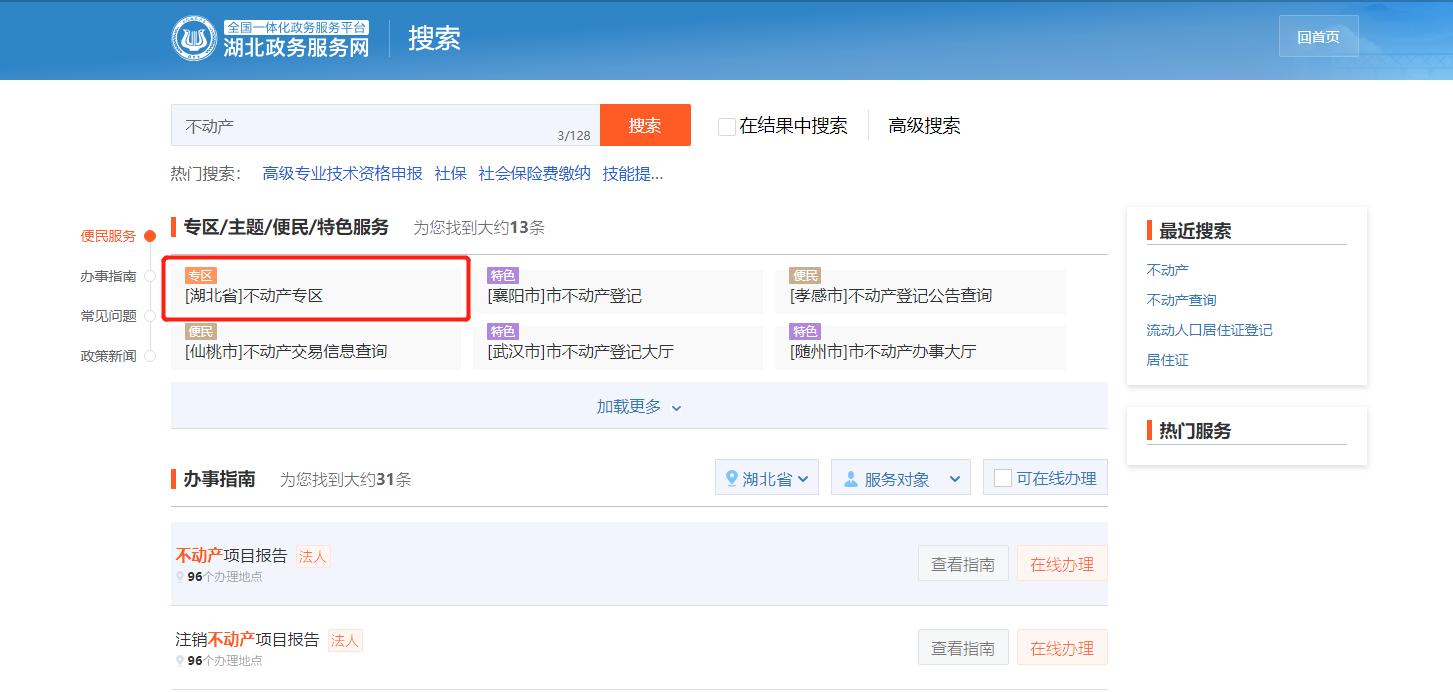Open the 服务对象 dropdown

(x=900, y=477)
